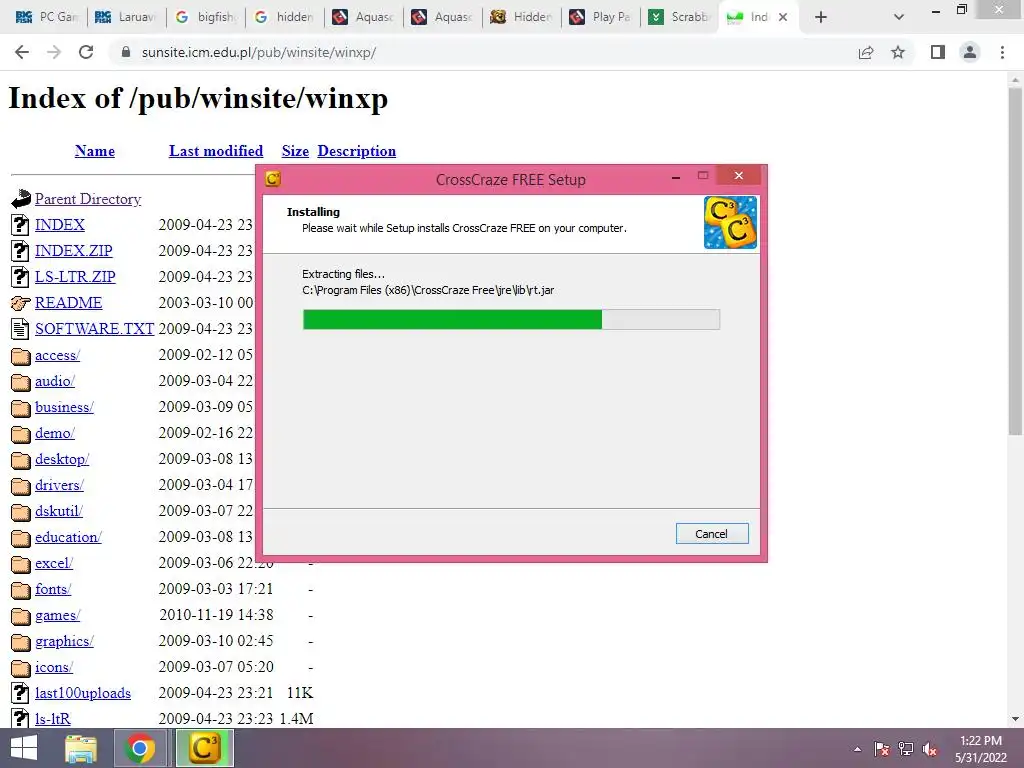Click the page vertical scrollbar

click(1015, 261)
